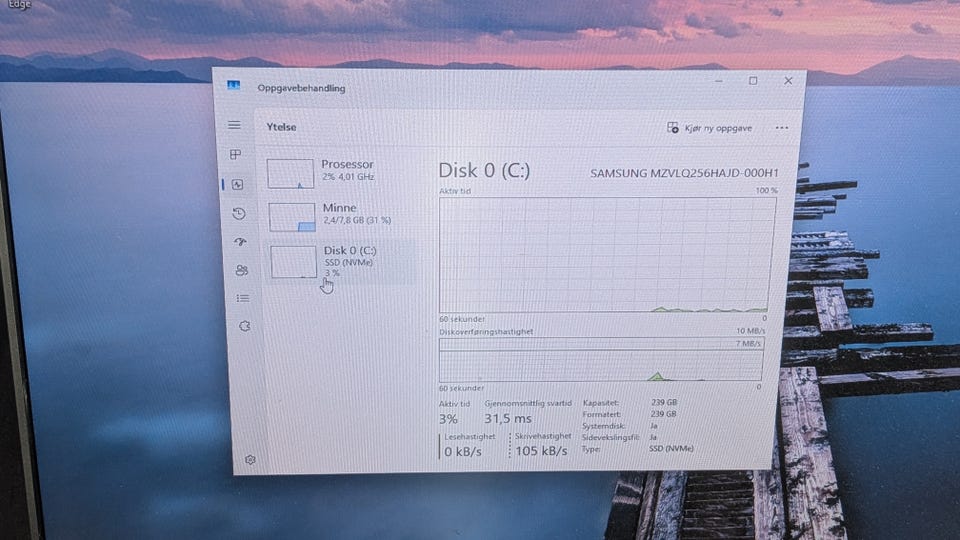Open the Processes page icon
This screenshot has width=960, height=540.
tap(235, 154)
